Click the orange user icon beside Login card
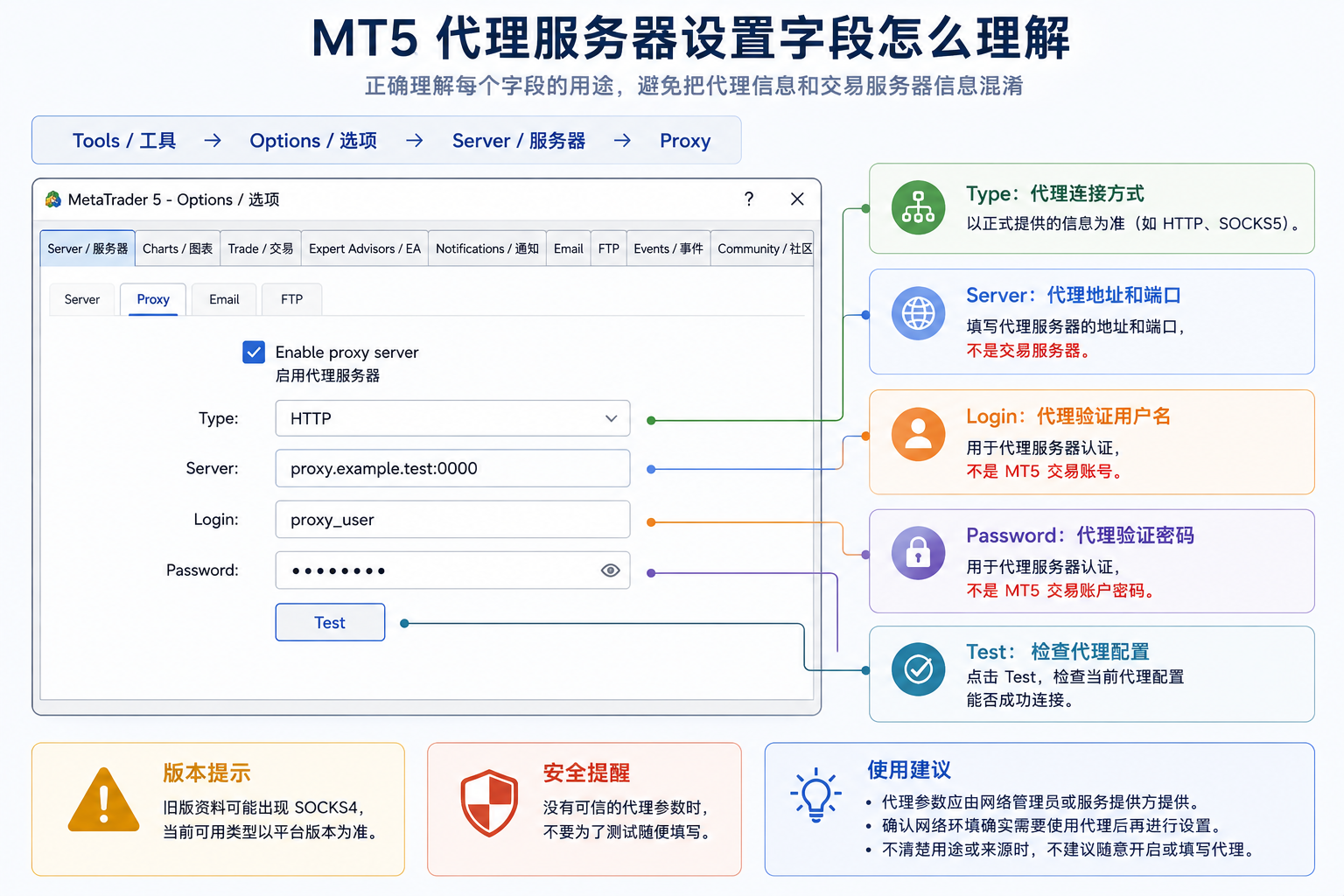Viewport: 1344px width, 896px height. coord(918,434)
